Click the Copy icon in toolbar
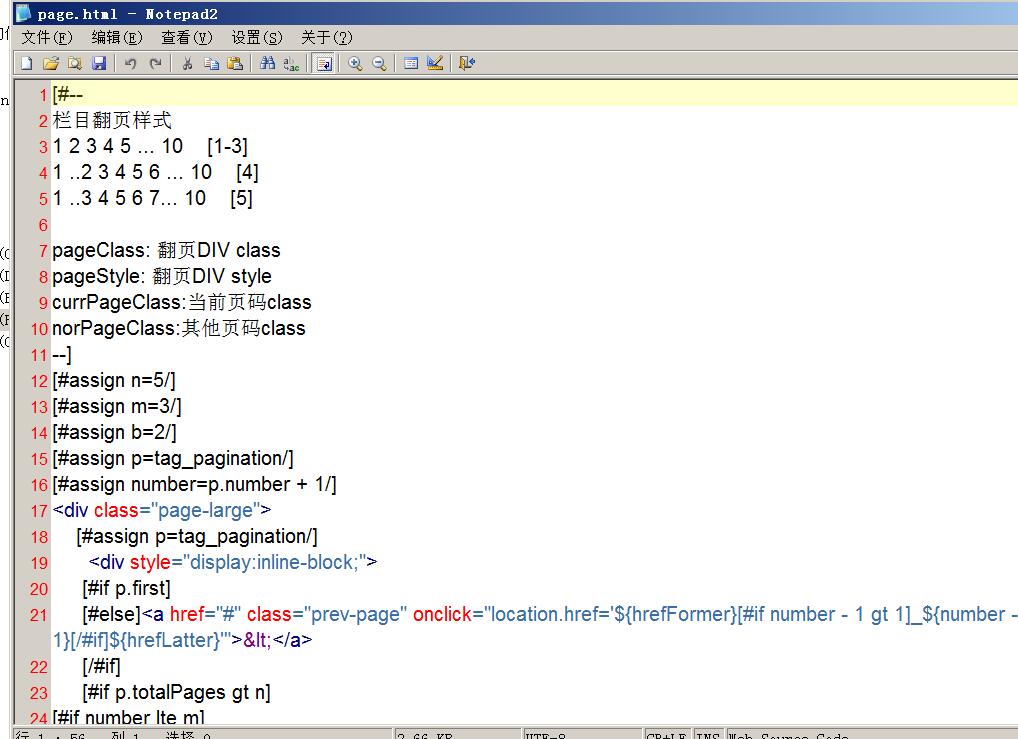The height and width of the screenshot is (739, 1018). [211, 63]
